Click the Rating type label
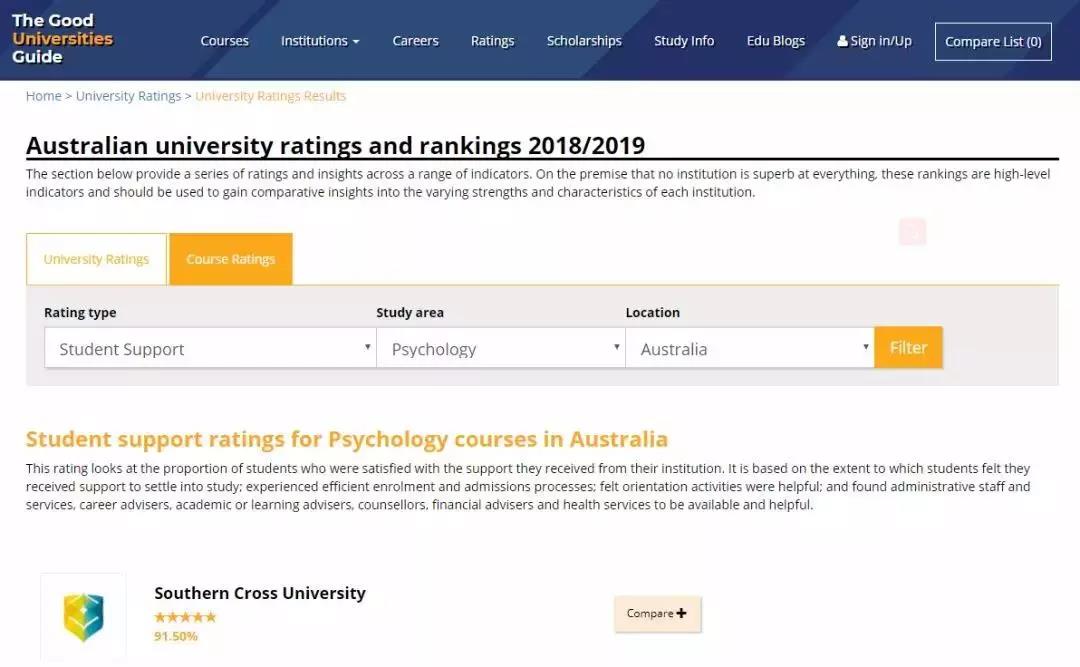The width and height of the screenshot is (1080, 667). (x=80, y=312)
